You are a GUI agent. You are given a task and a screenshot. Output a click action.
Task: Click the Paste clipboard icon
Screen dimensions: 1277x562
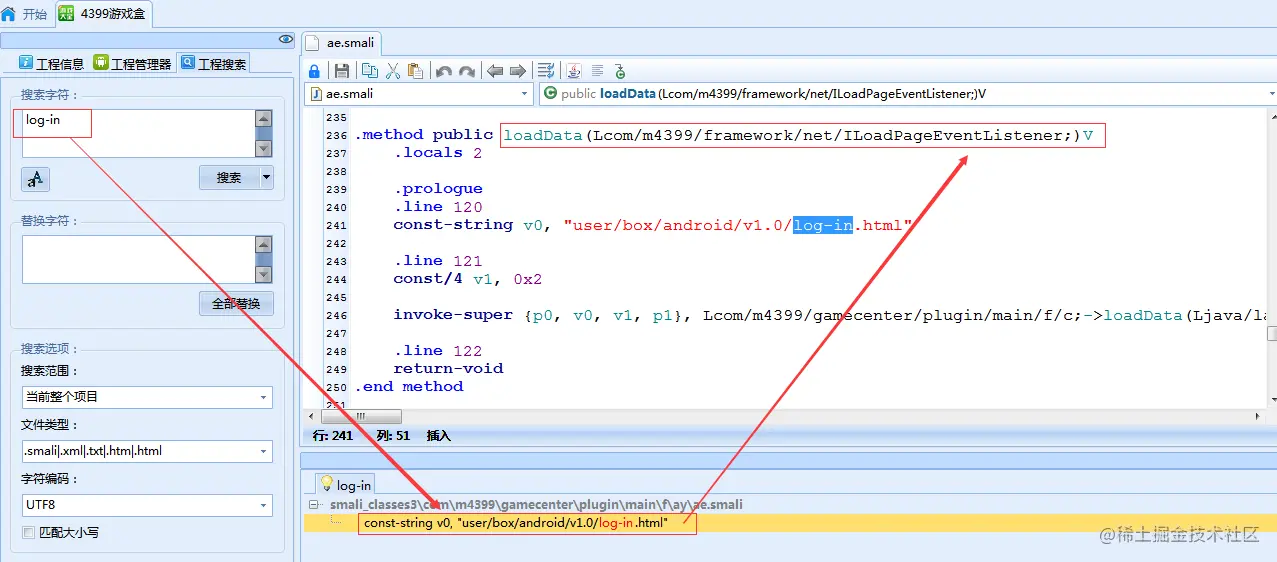[x=416, y=71]
